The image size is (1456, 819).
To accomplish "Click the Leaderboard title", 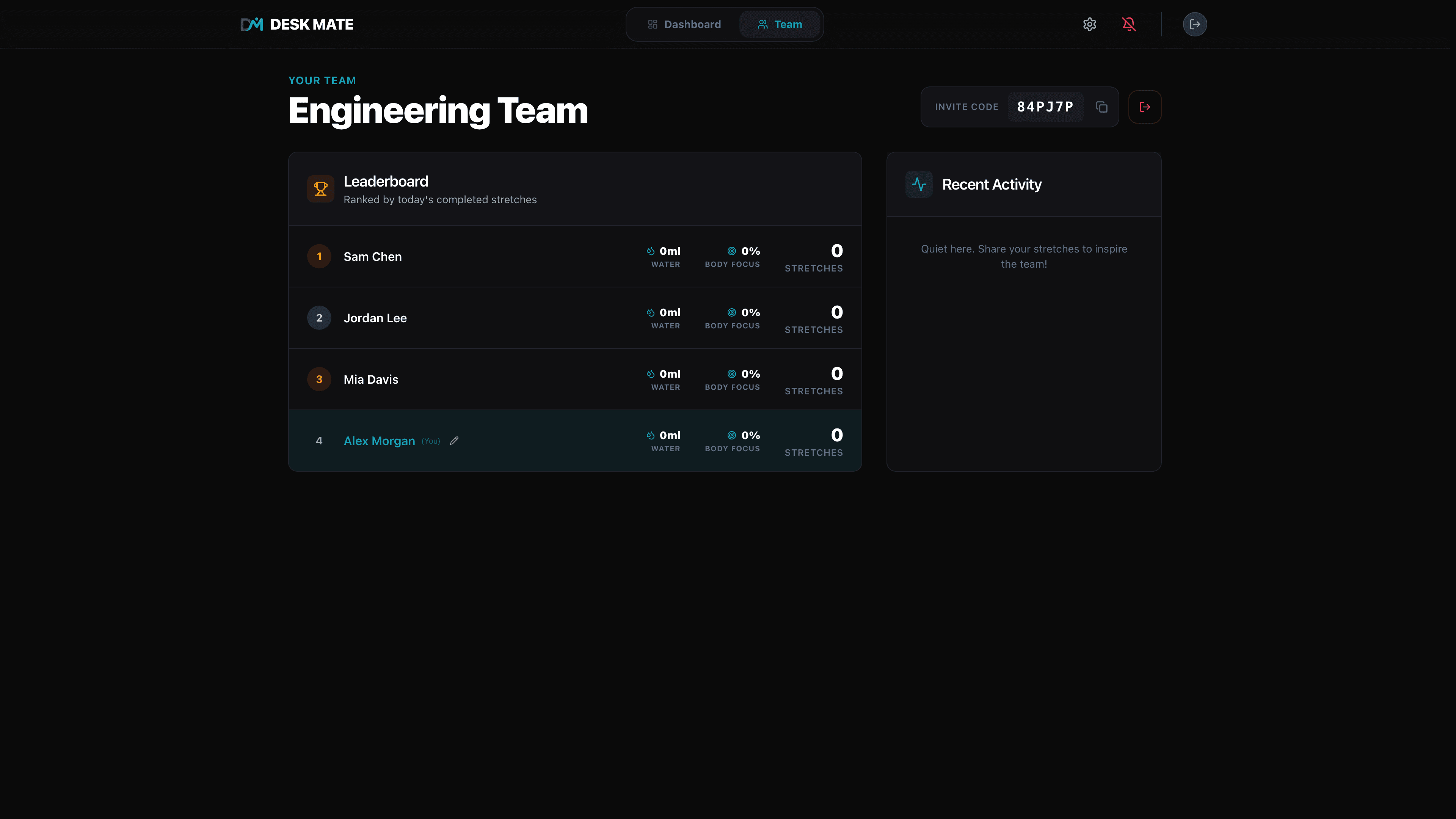I will (x=386, y=182).
